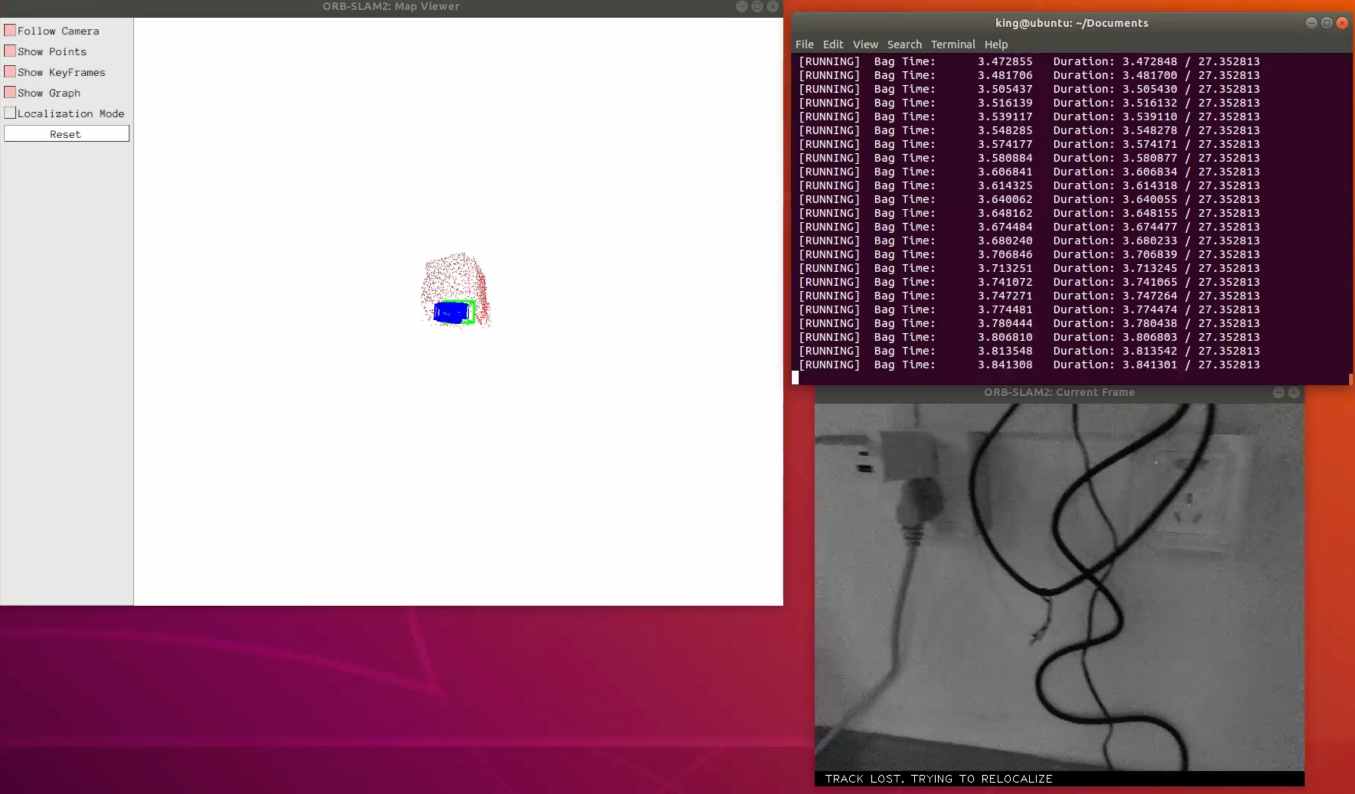This screenshot has height=794, width=1355.
Task: Click the terminal input cursor
Action: [795, 378]
